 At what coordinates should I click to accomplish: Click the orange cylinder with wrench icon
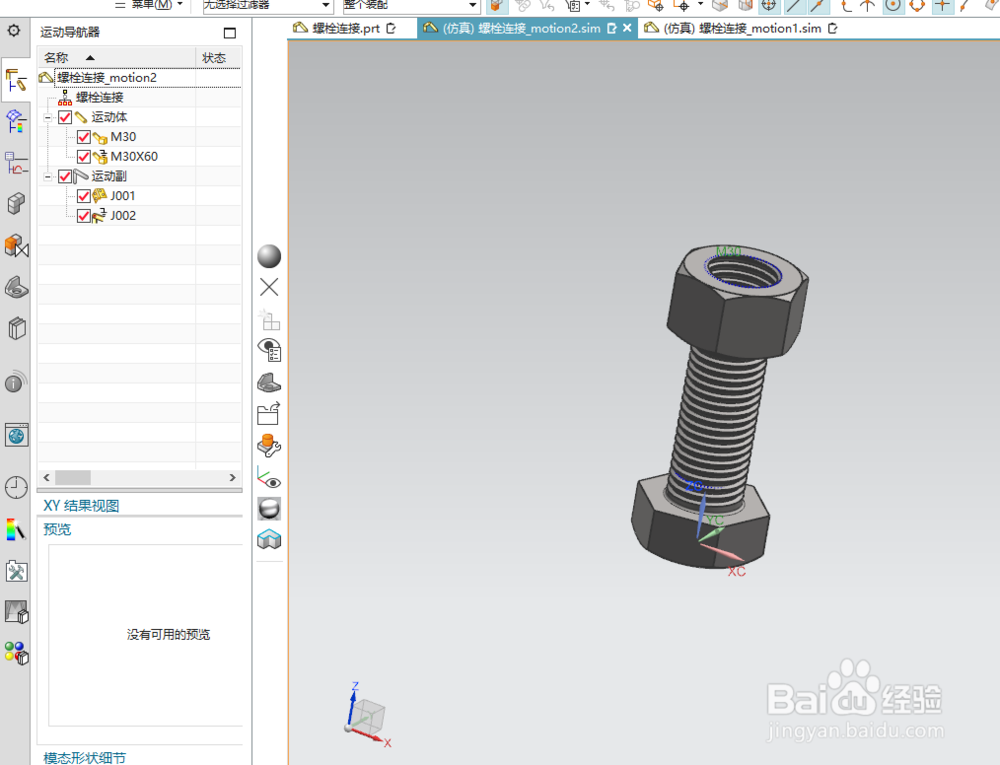pos(269,446)
